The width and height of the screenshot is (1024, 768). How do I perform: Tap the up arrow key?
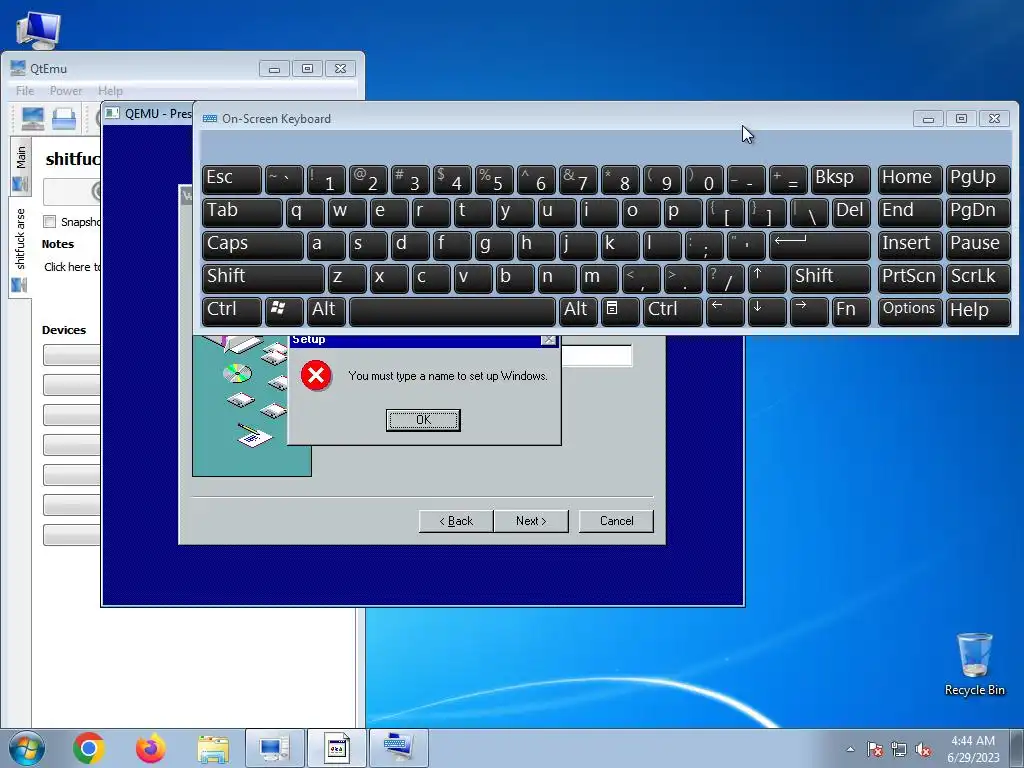(767, 278)
